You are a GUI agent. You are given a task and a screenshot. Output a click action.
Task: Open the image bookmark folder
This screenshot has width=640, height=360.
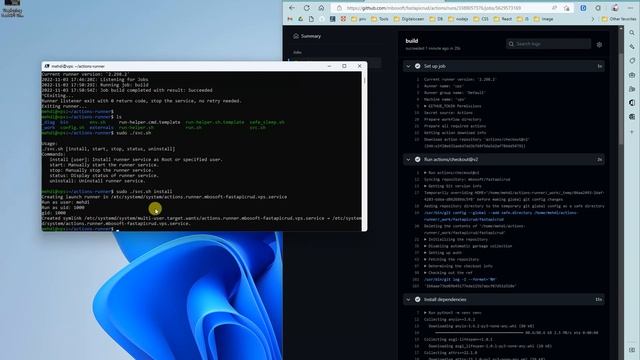(544, 19)
